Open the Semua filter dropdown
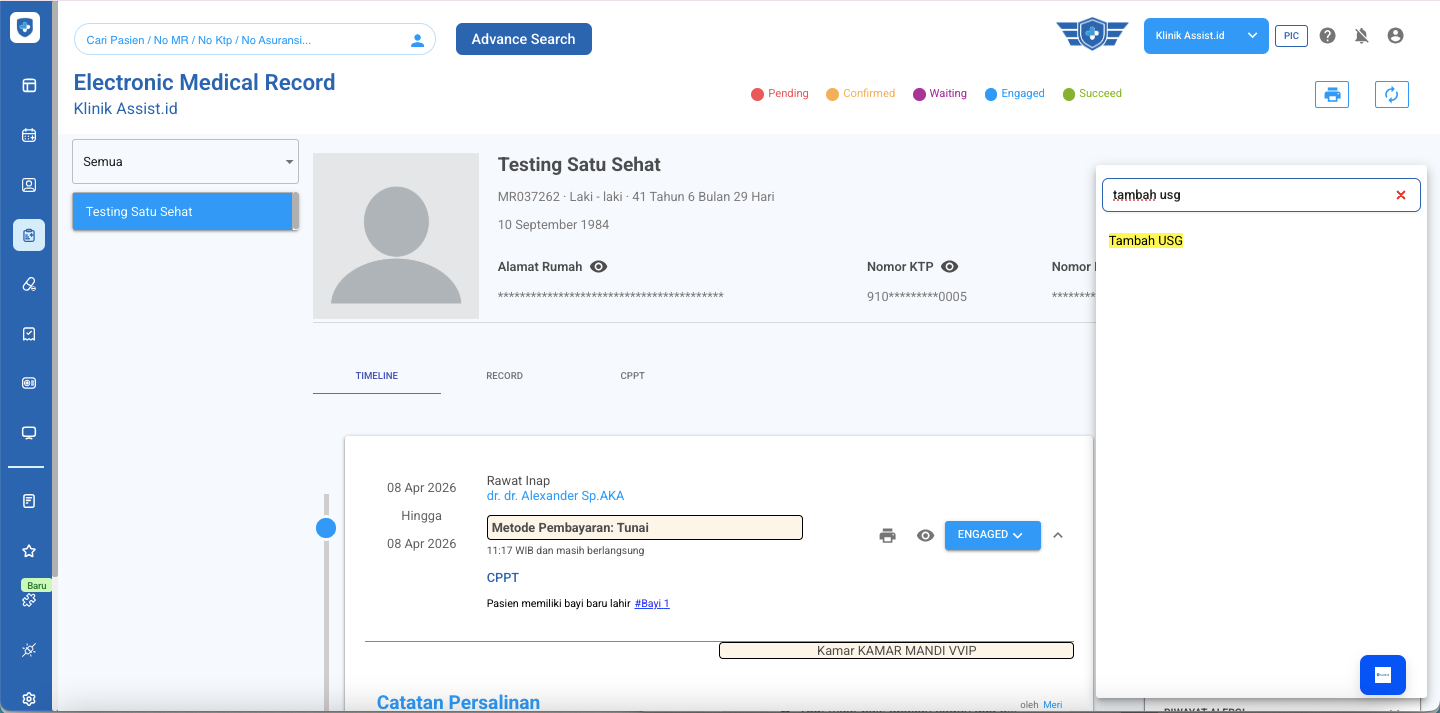1440x713 pixels. 185,161
